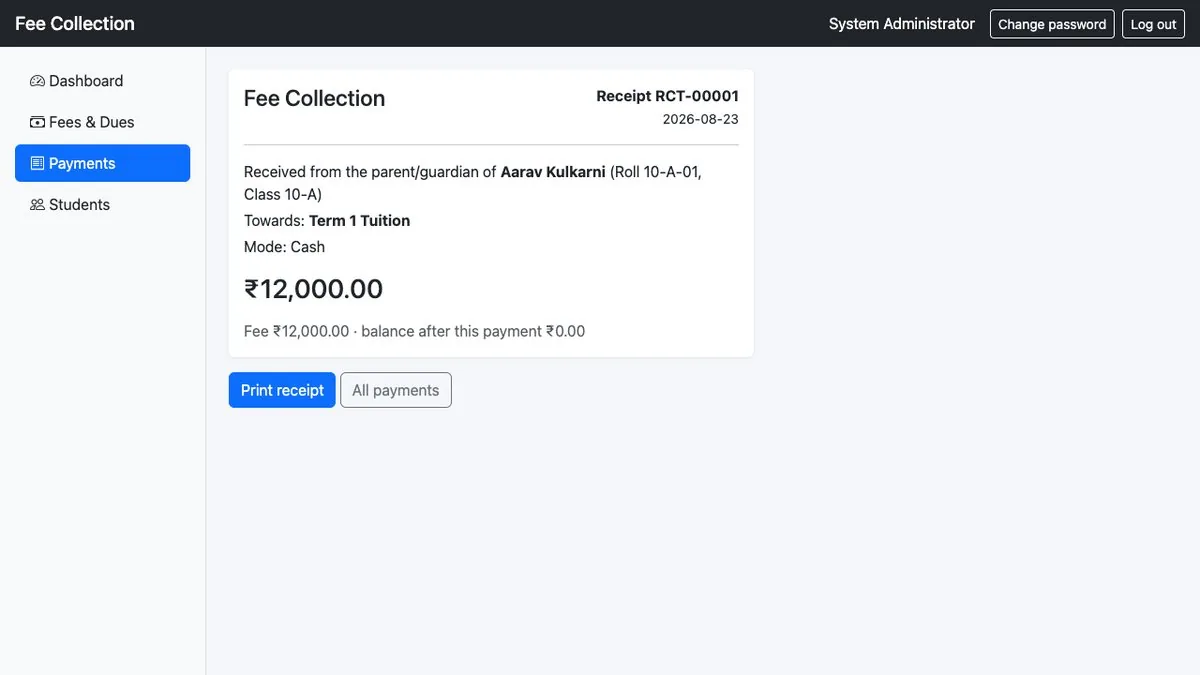The width and height of the screenshot is (1200, 675).
Task: Log out of the application
Action: [1154, 24]
